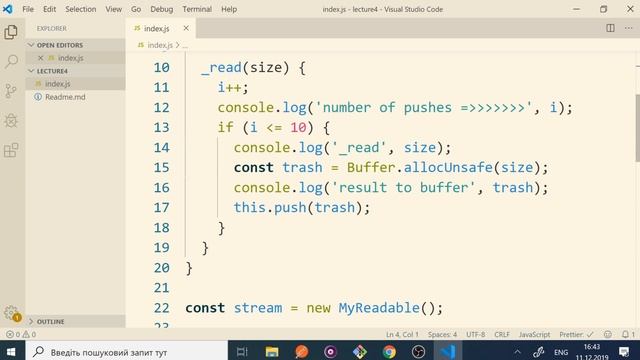Viewport: 640px width, 360px height.
Task: Open the Extensions view
Action: [x=11, y=150]
